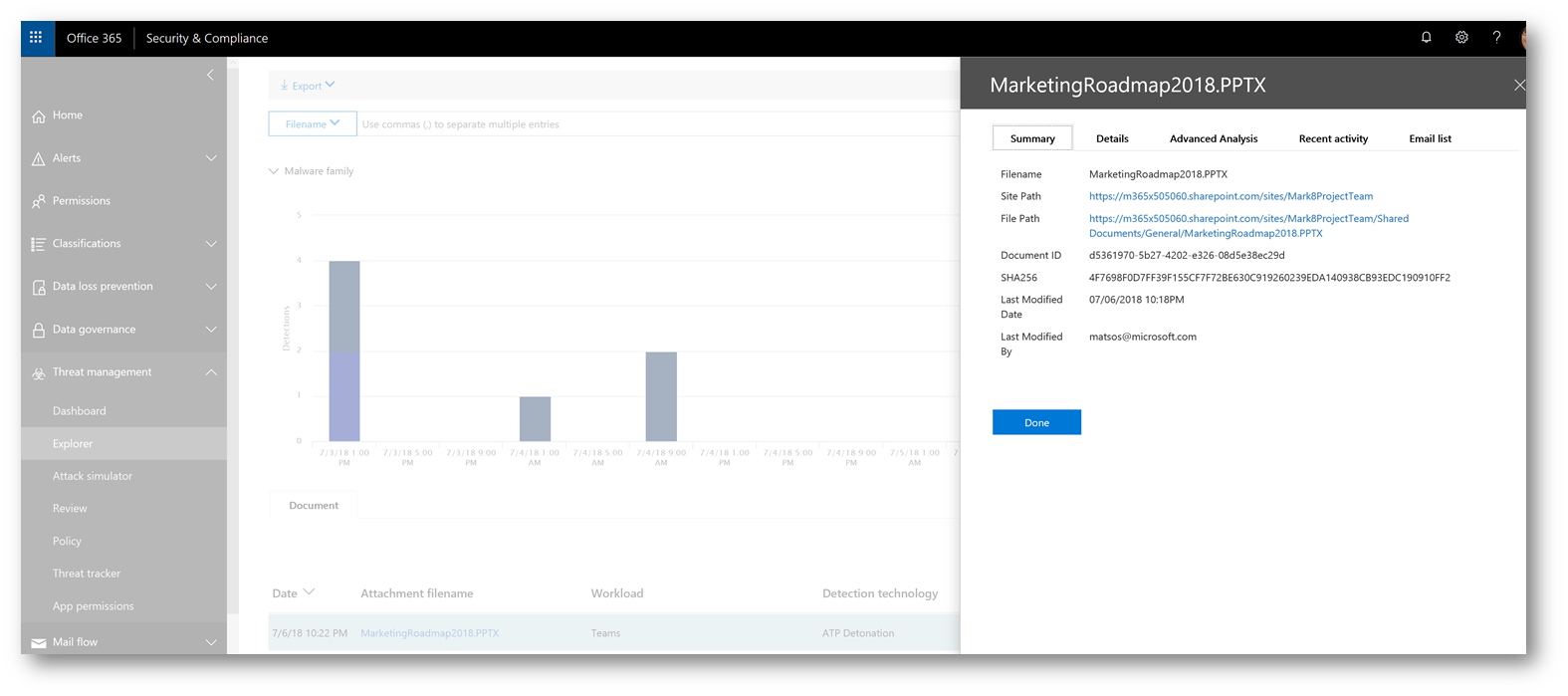The width and height of the screenshot is (1568, 696).
Task: Open the File Path document link
Action: pyautogui.click(x=1248, y=225)
